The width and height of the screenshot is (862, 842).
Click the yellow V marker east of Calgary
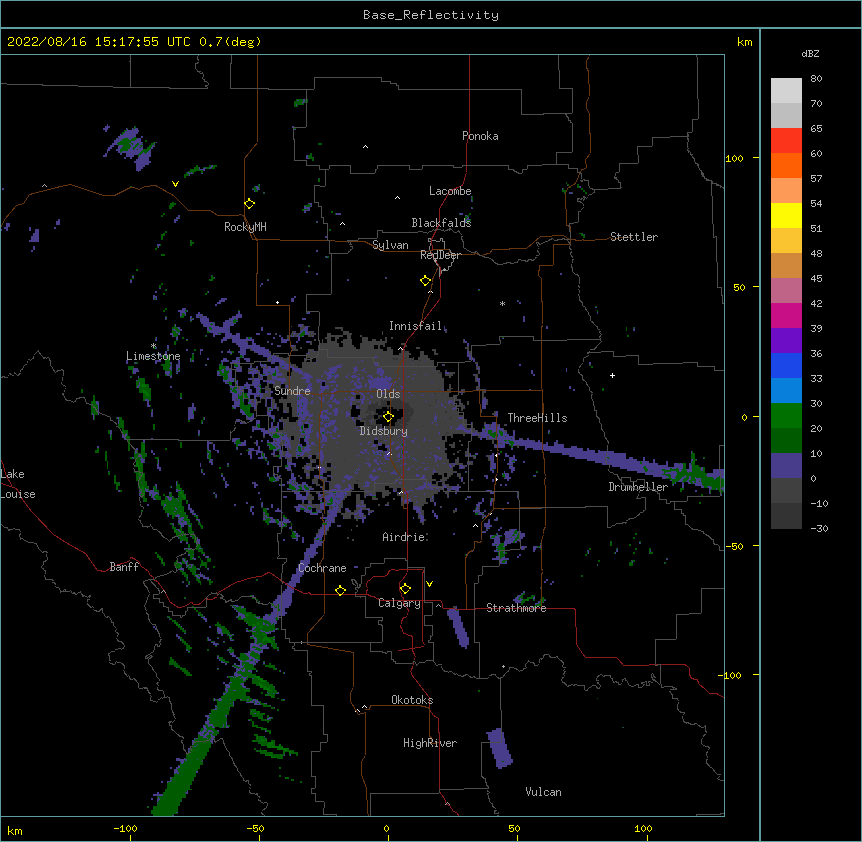[429, 584]
